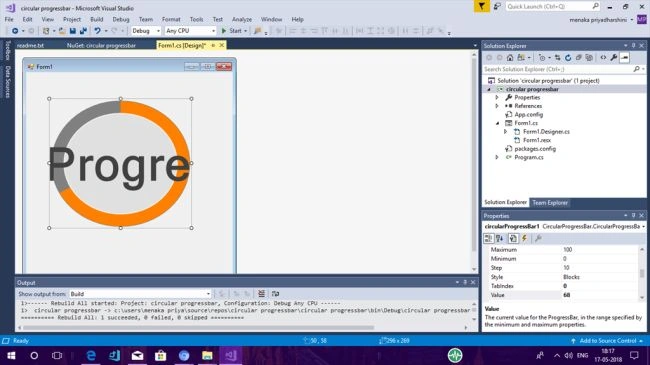Screen dimensions: 650x365
Task: Open the Any CPU platform dropdown
Action: (x=190, y=31)
